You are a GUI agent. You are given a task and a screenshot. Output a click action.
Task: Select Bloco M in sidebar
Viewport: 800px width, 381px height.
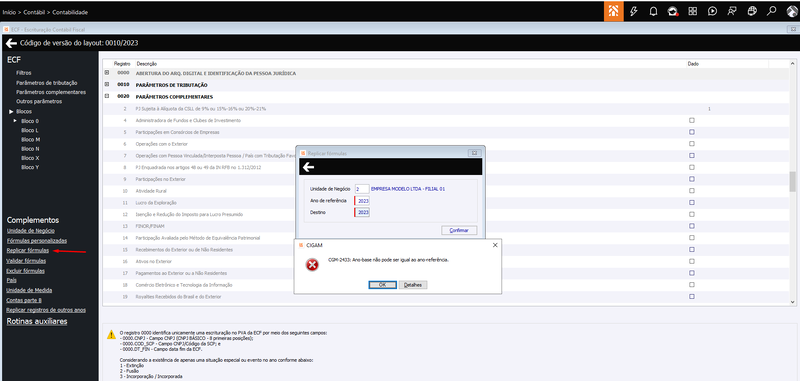click(30, 139)
